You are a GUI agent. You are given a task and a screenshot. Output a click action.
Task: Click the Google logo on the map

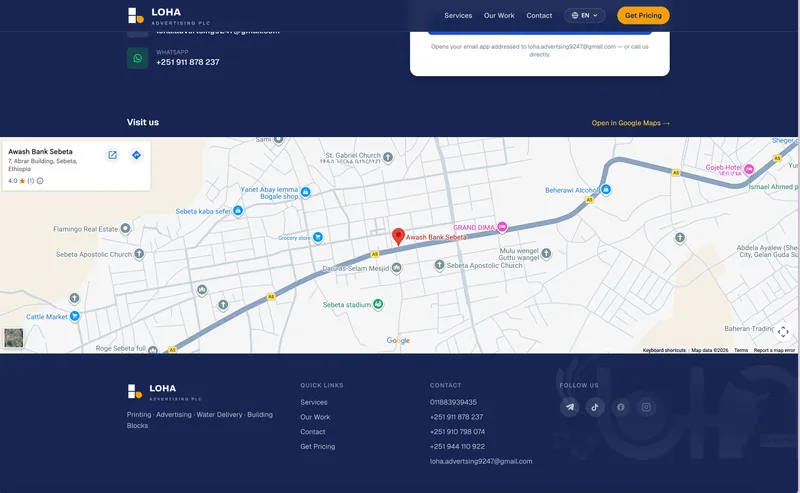[398, 340]
